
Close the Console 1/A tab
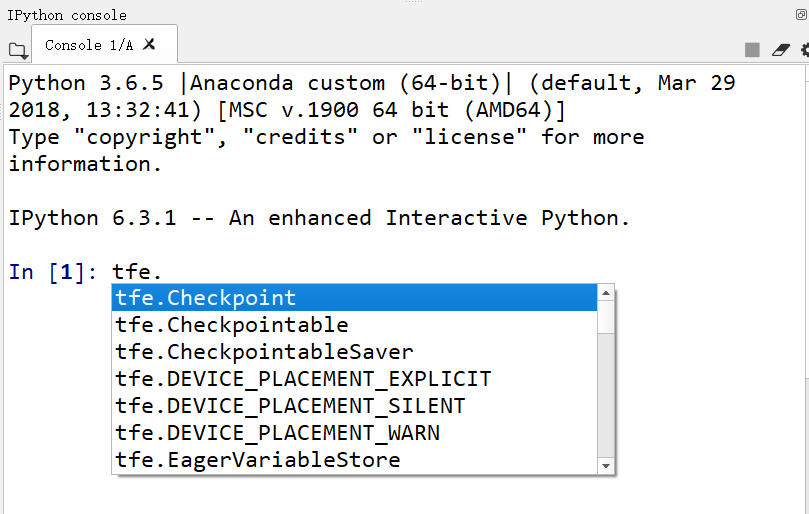[149, 44]
